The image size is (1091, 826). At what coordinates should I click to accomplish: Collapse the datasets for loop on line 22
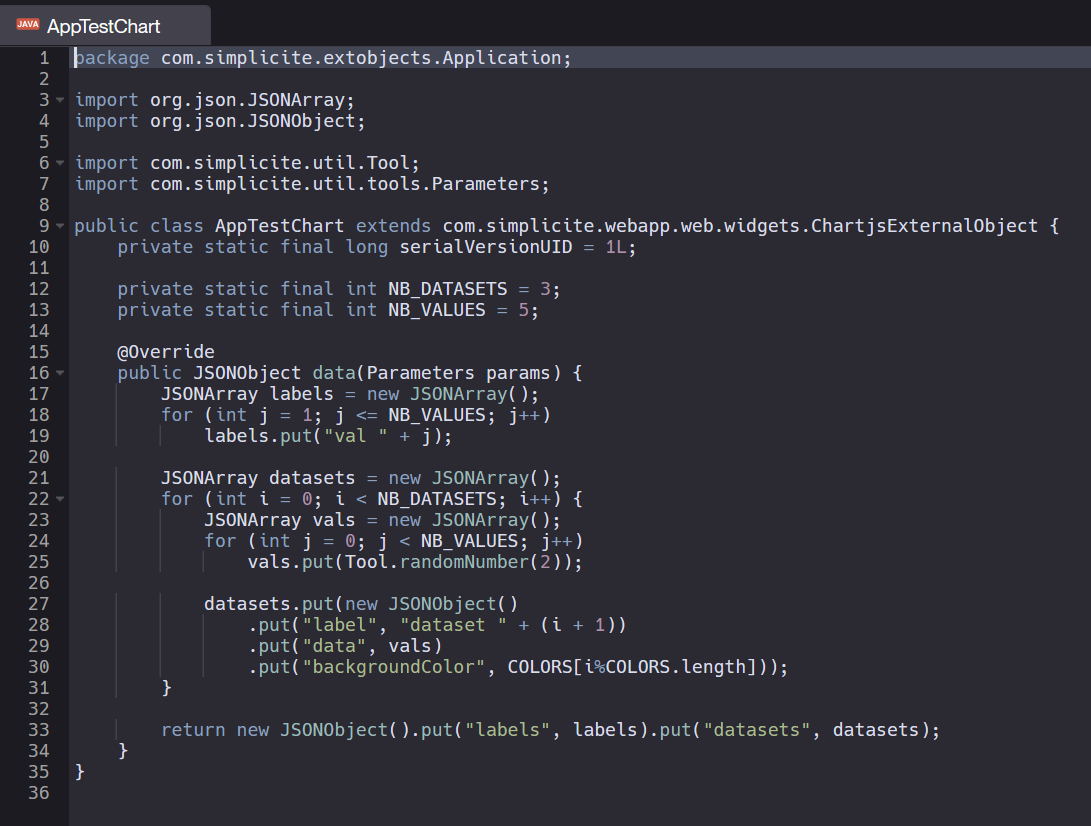click(61, 499)
